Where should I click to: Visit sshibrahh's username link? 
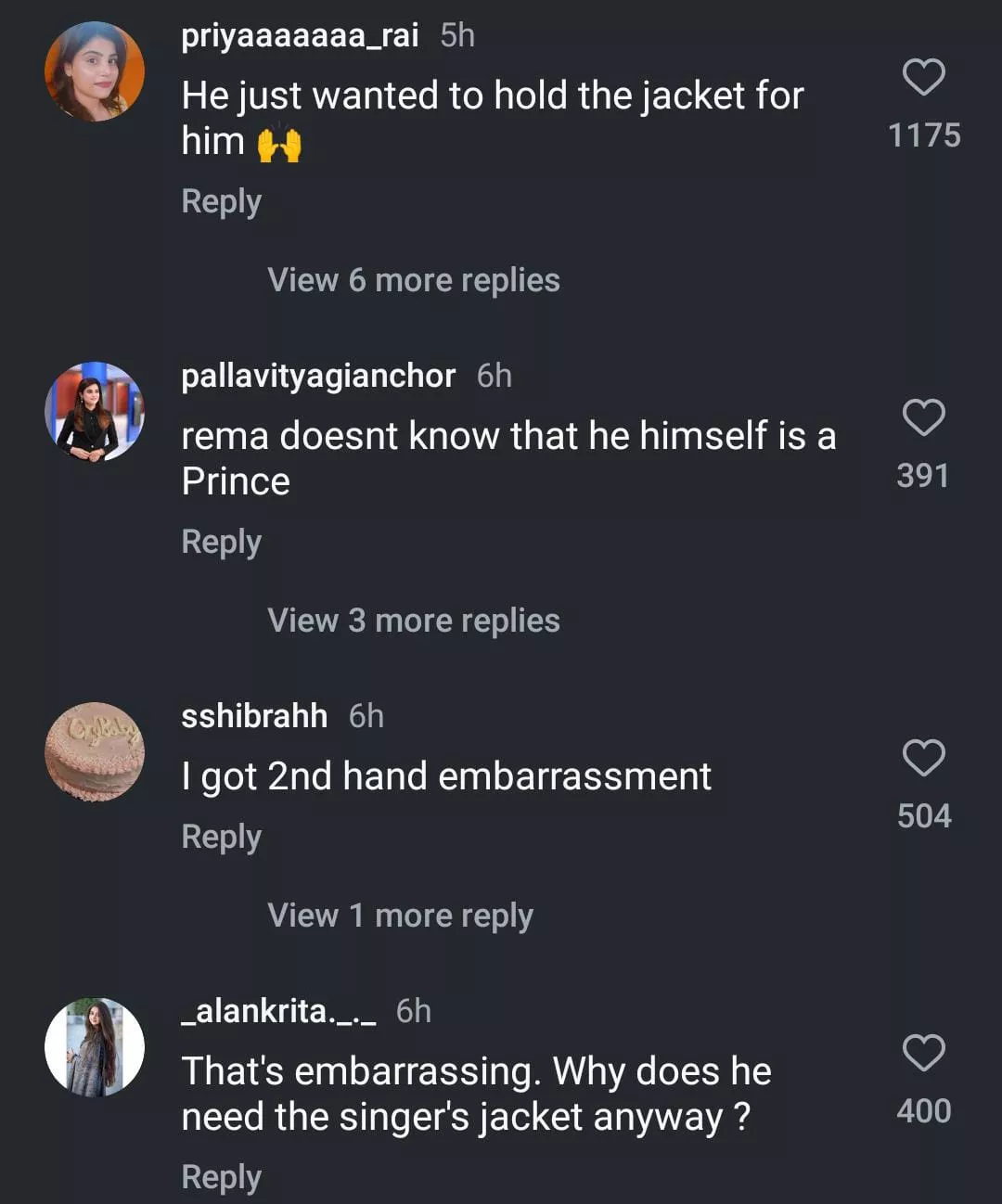(x=254, y=716)
